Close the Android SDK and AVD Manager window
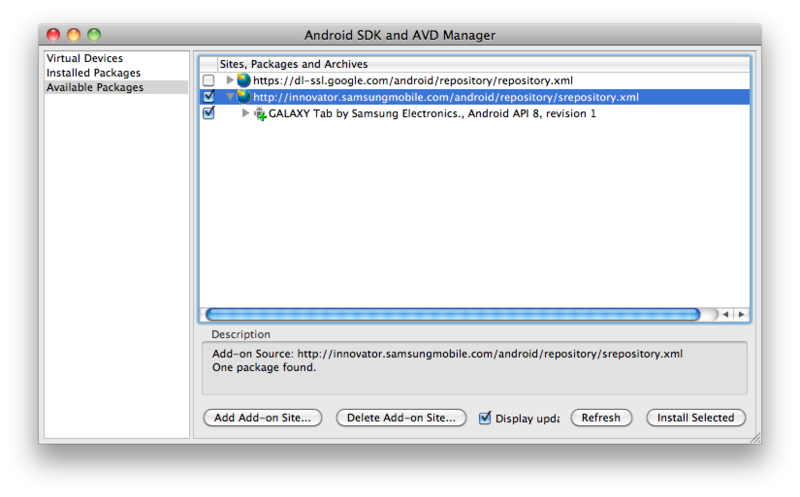 click(x=53, y=35)
